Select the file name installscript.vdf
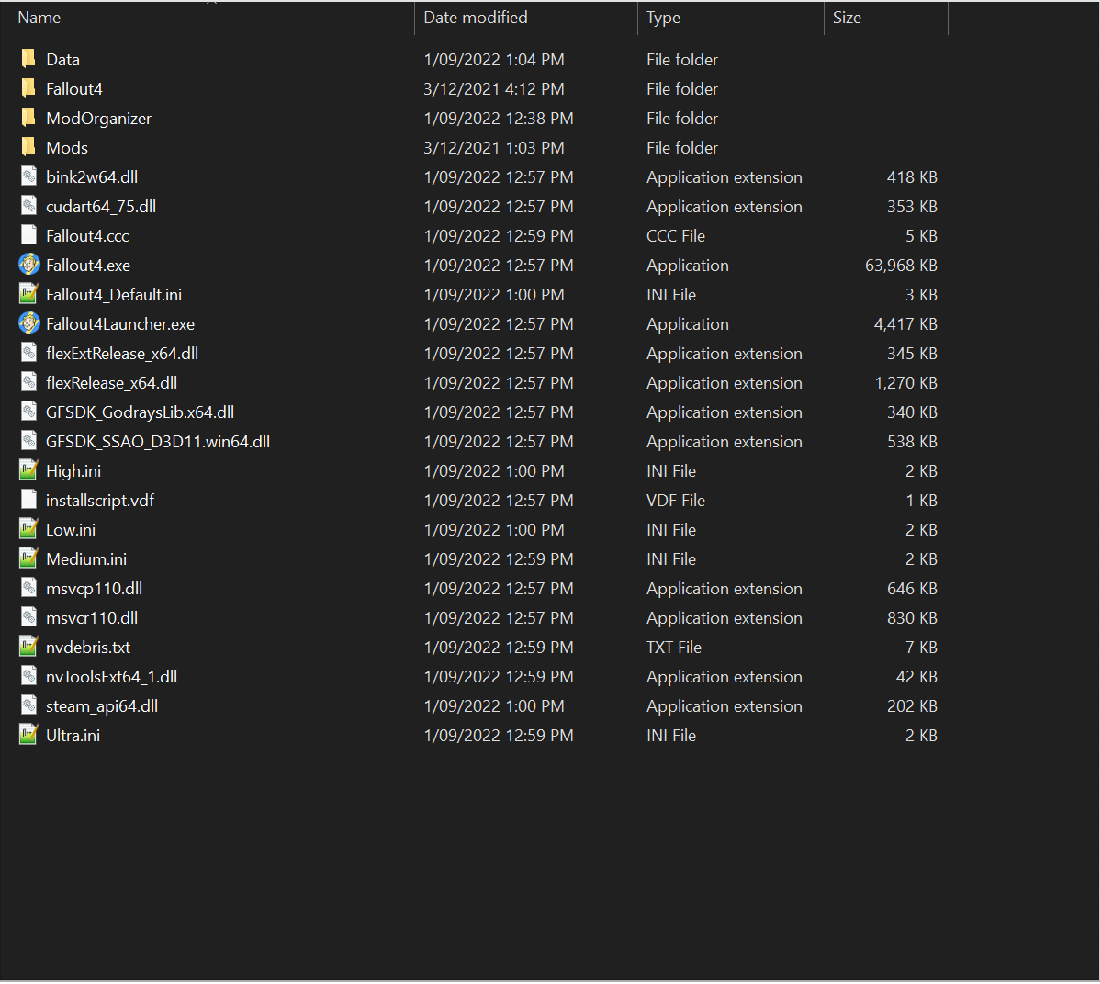This screenshot has height=984, width=1100. click(x=100, y=501)
